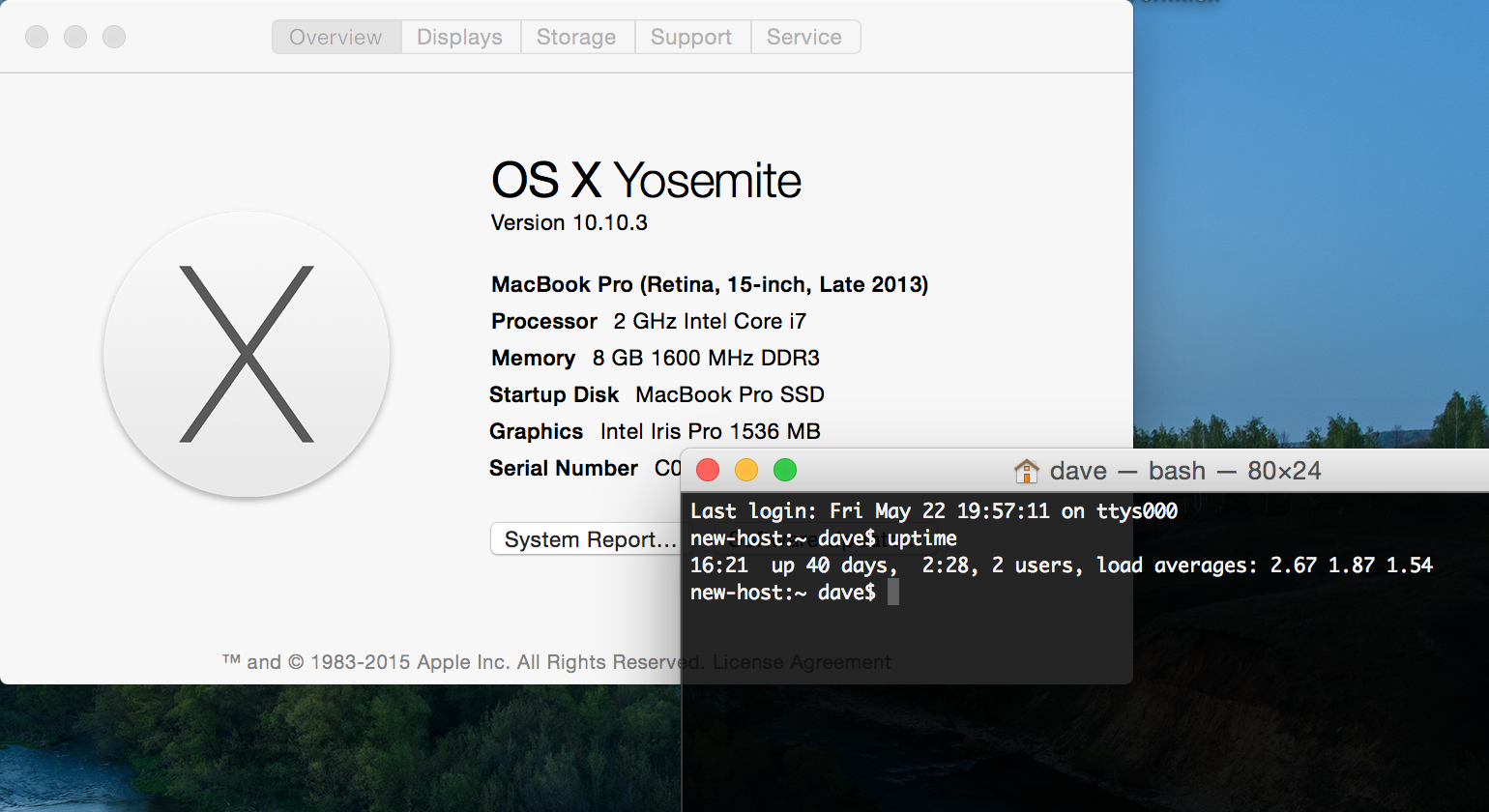
Task: Switch to the Overview tab
Action: point(336,37)
